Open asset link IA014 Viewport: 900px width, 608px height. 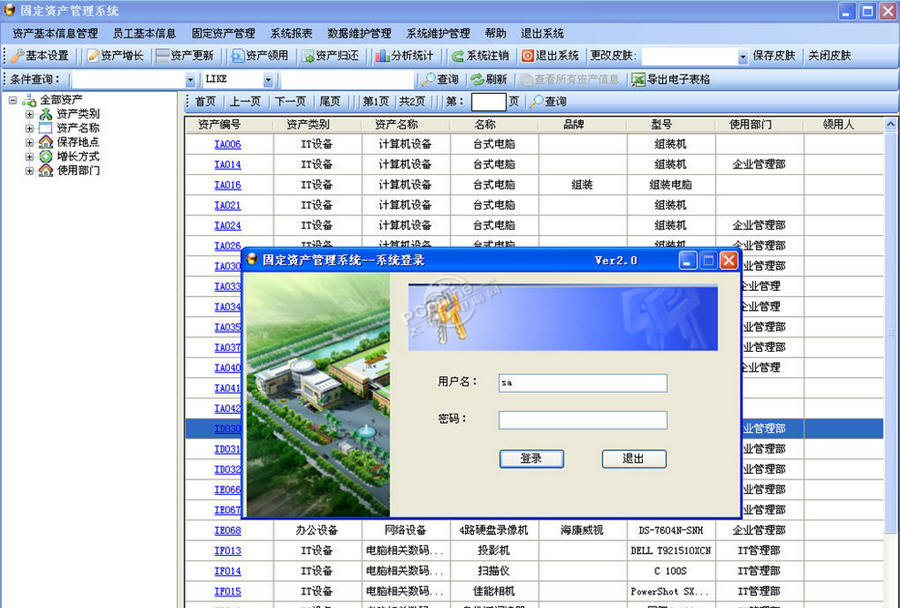coord(228,165)
